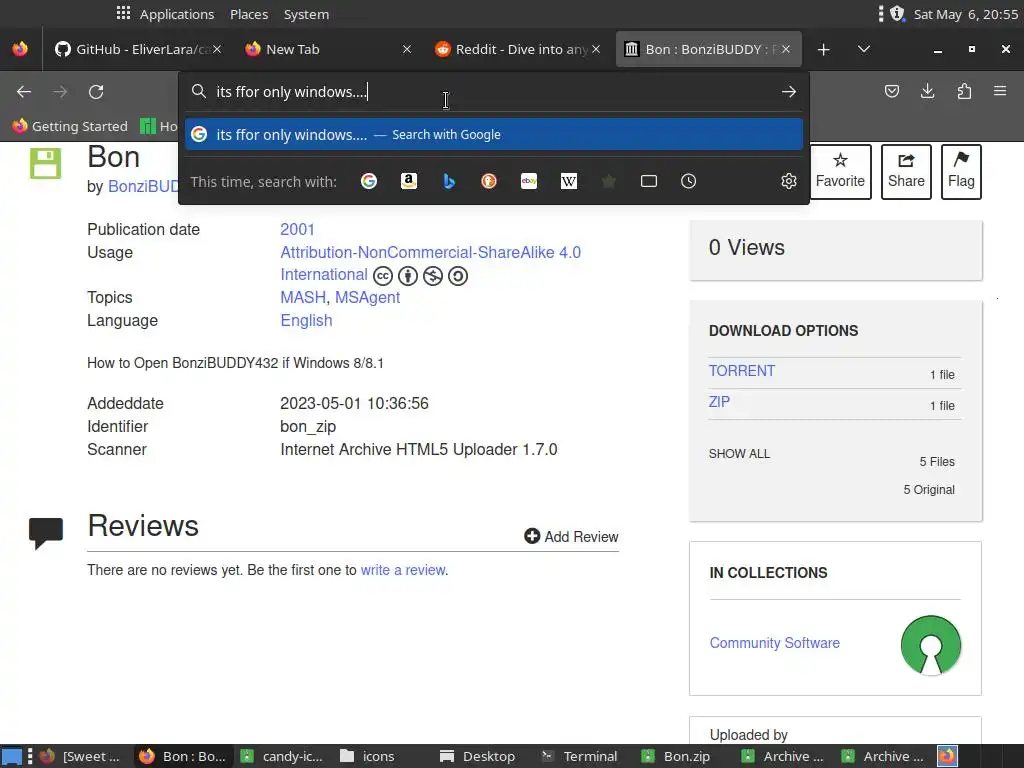This screenshot has width=1024, height=768.
Task: Open the MASH topic link
Action: [302, 297]
